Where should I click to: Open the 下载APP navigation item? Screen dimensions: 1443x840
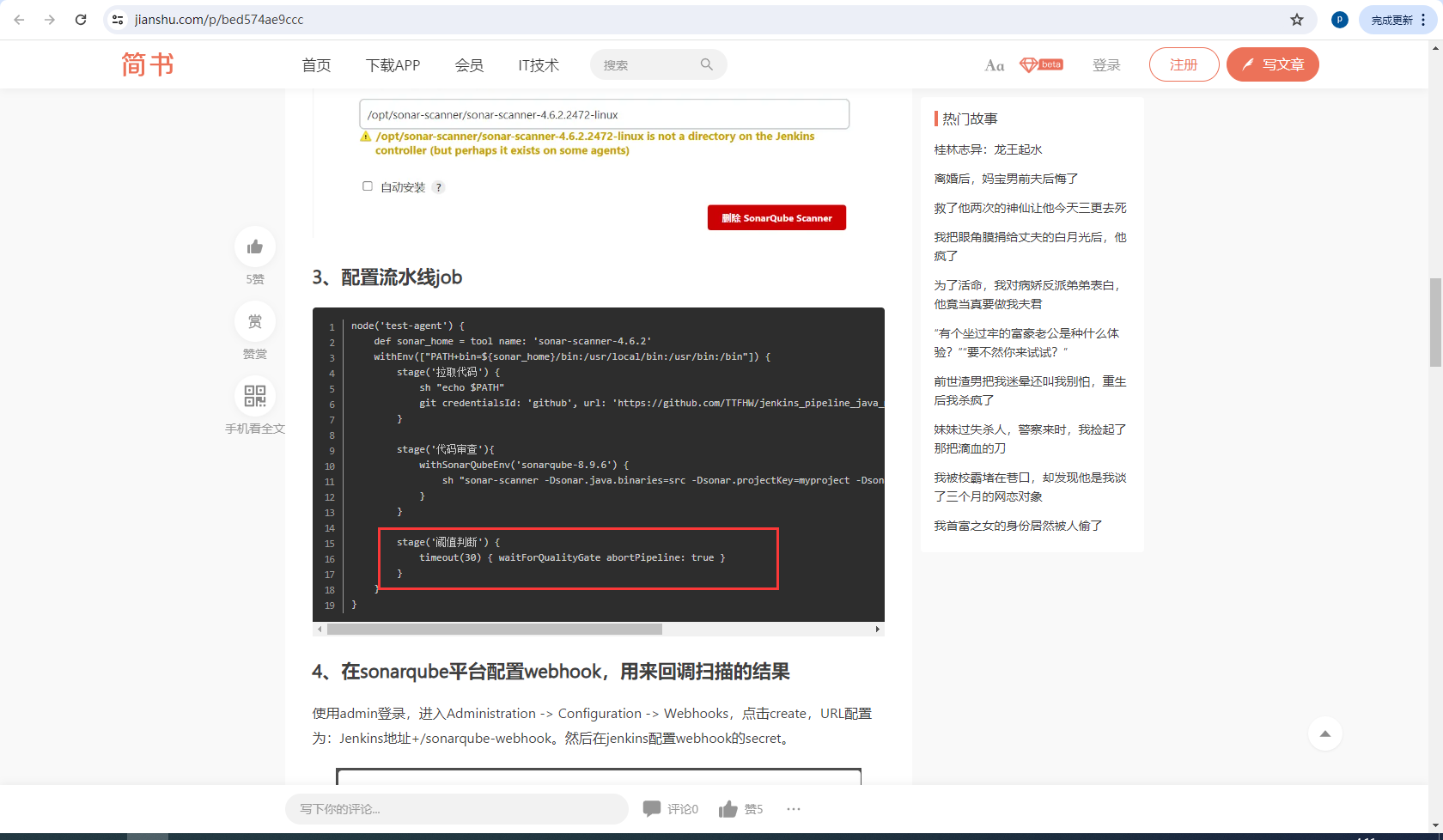coord(393,65)
